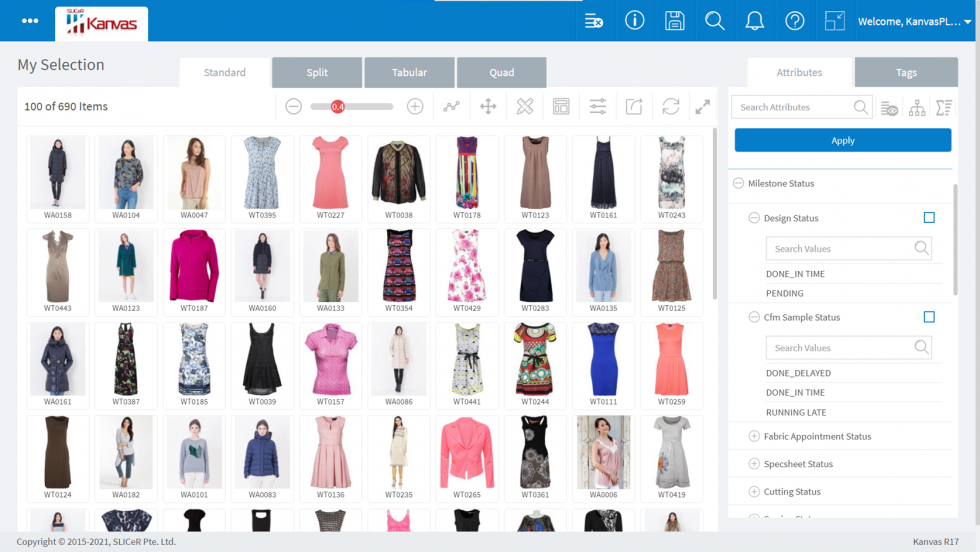
Task: Select the move arrows tool
Action: [x=488, y=106]
